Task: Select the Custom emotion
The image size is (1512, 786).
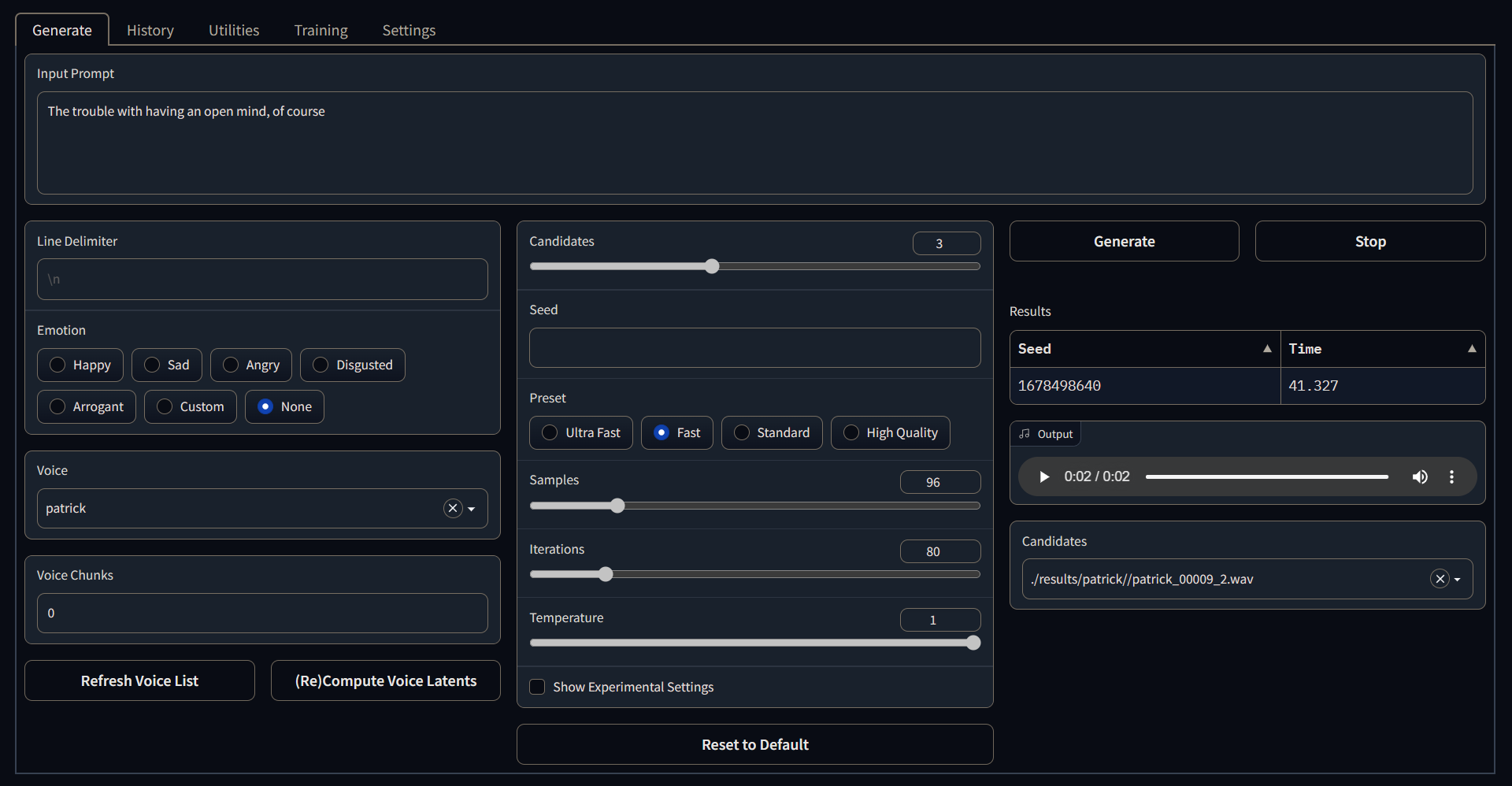Action: 191,406
